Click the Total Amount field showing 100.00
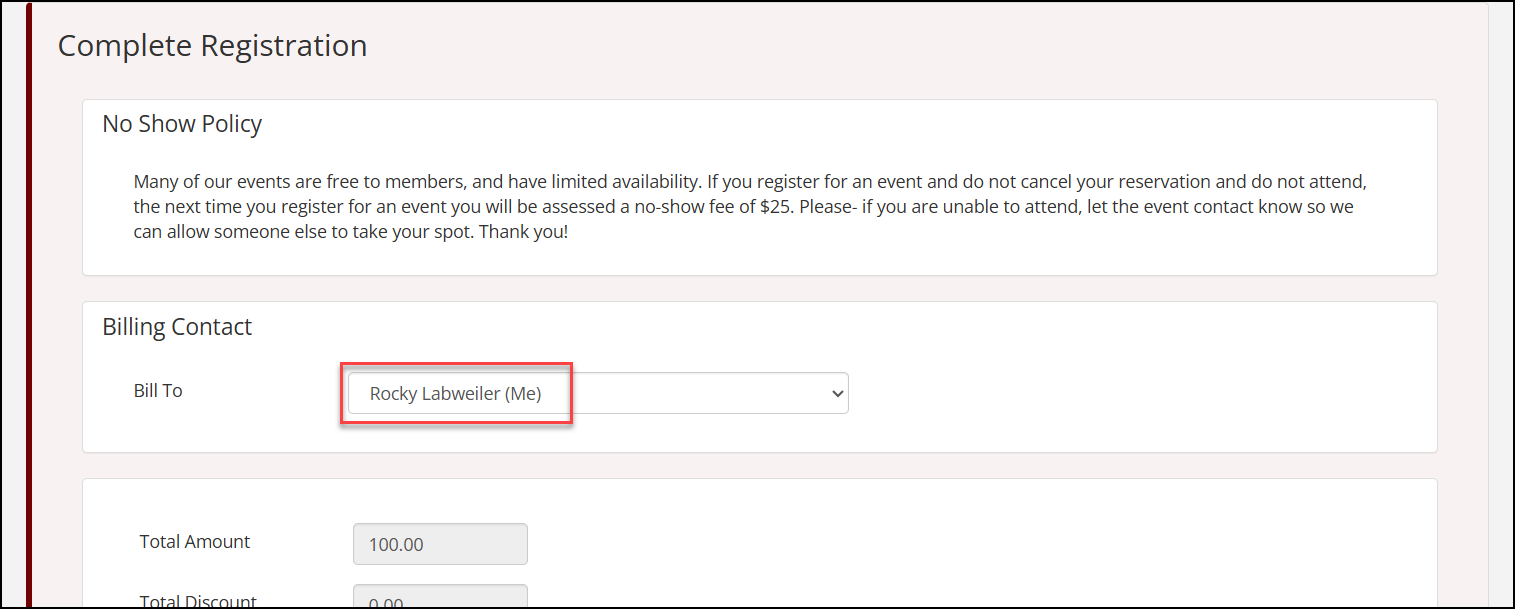 (440, 545)
